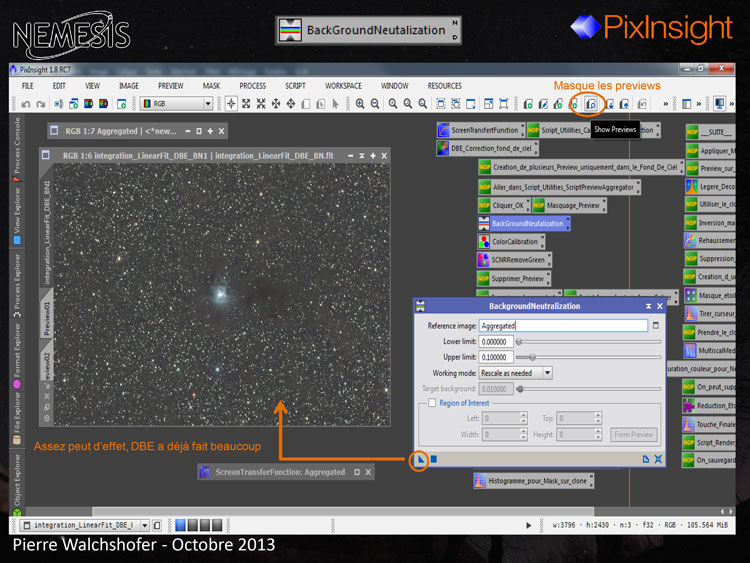Image resolution: width=750 pixels, height=563 pixels.
Task: Select the Supprimer_Preview process icon
Action: pos(514,278)
